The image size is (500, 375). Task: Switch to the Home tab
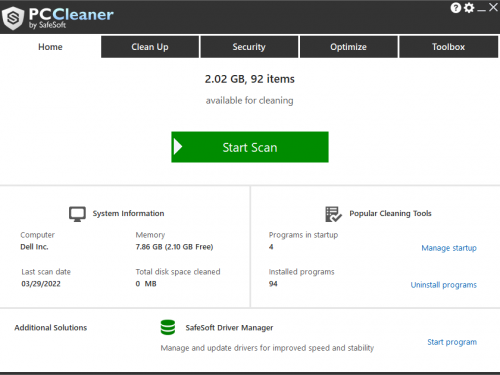point(50,47)
